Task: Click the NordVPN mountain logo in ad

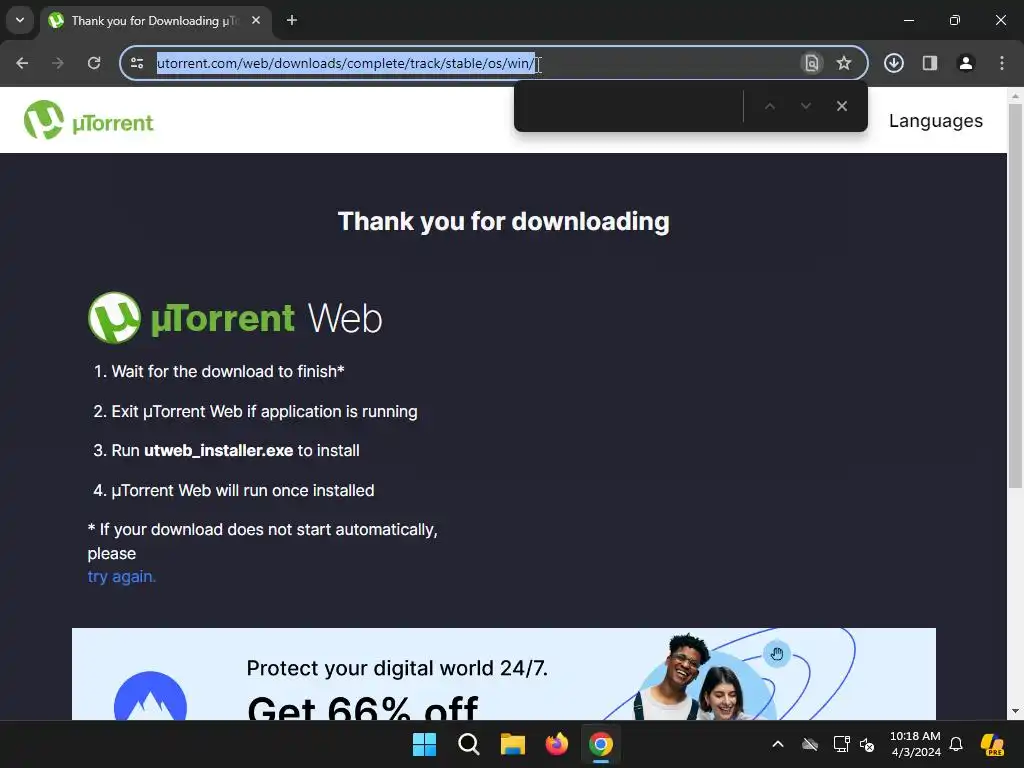Action: 150,696
